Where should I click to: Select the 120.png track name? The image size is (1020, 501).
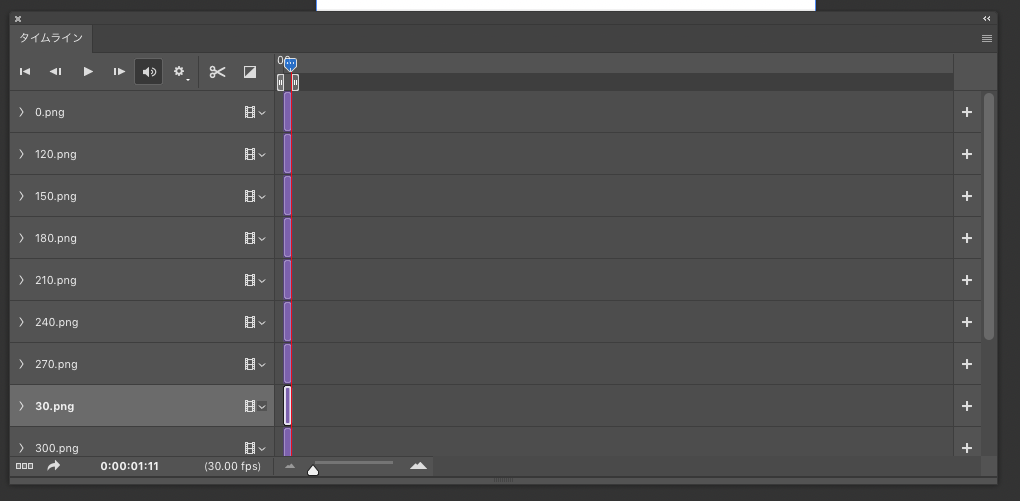[x=55, y=154]
